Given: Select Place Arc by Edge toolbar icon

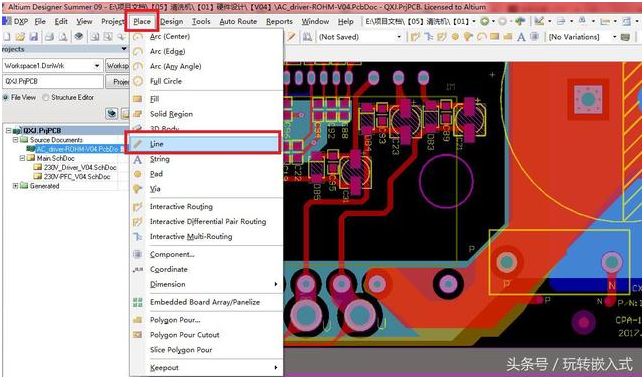Looking at the screenshot, I should point(482,37).
